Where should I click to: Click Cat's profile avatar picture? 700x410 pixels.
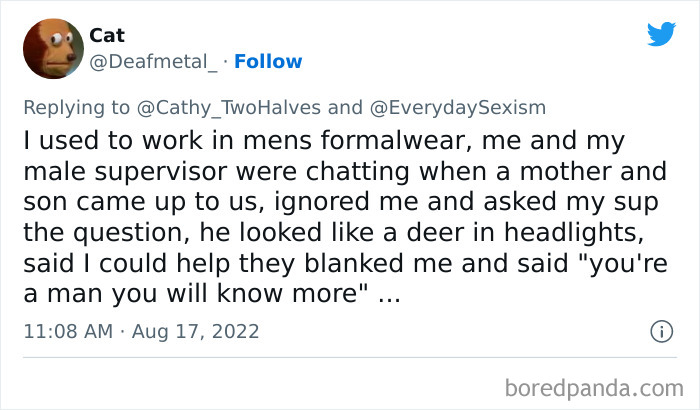click(x=53, y=47)
